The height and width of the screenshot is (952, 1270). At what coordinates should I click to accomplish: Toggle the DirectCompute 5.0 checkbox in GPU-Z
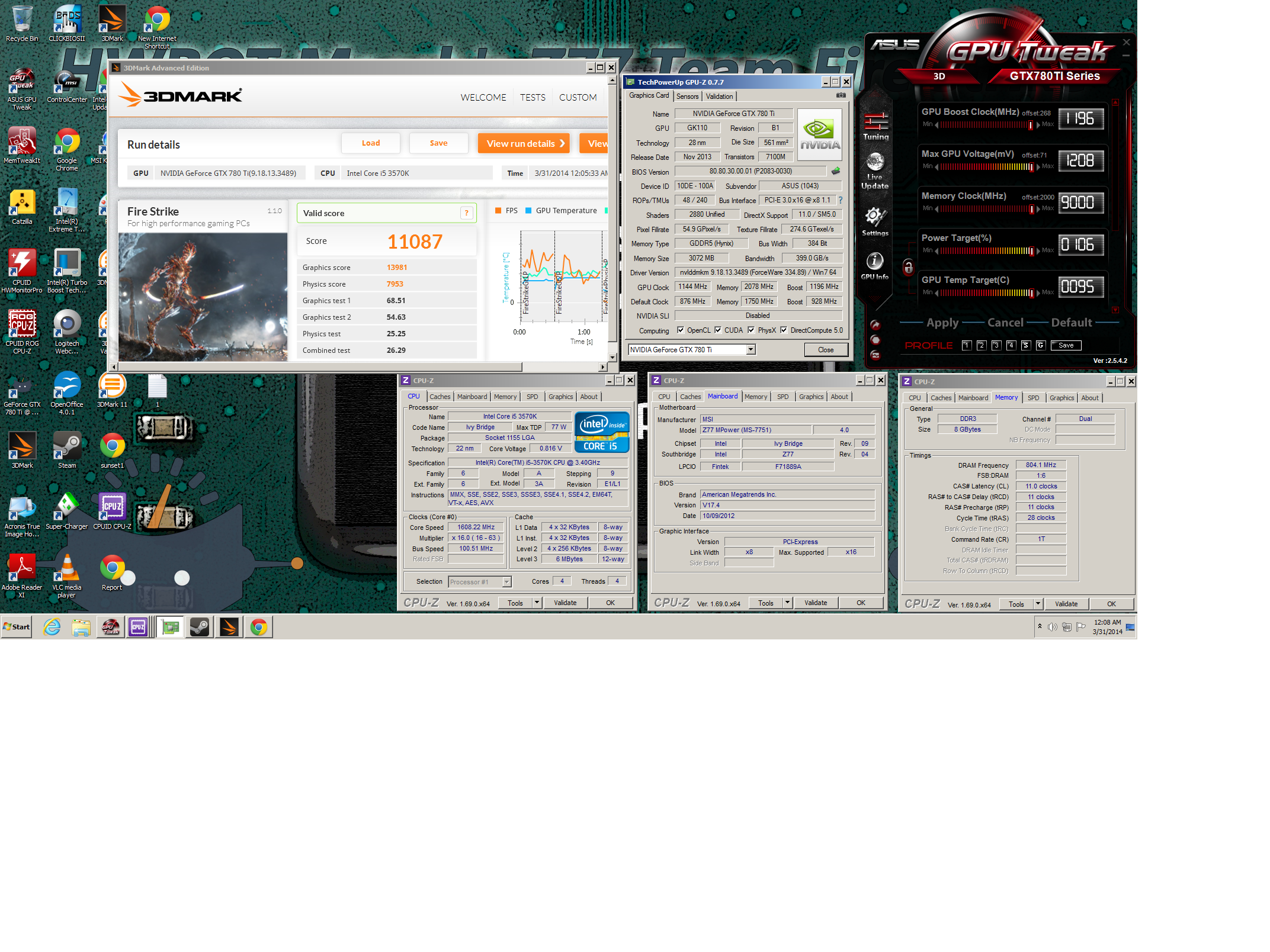[783, 330]
